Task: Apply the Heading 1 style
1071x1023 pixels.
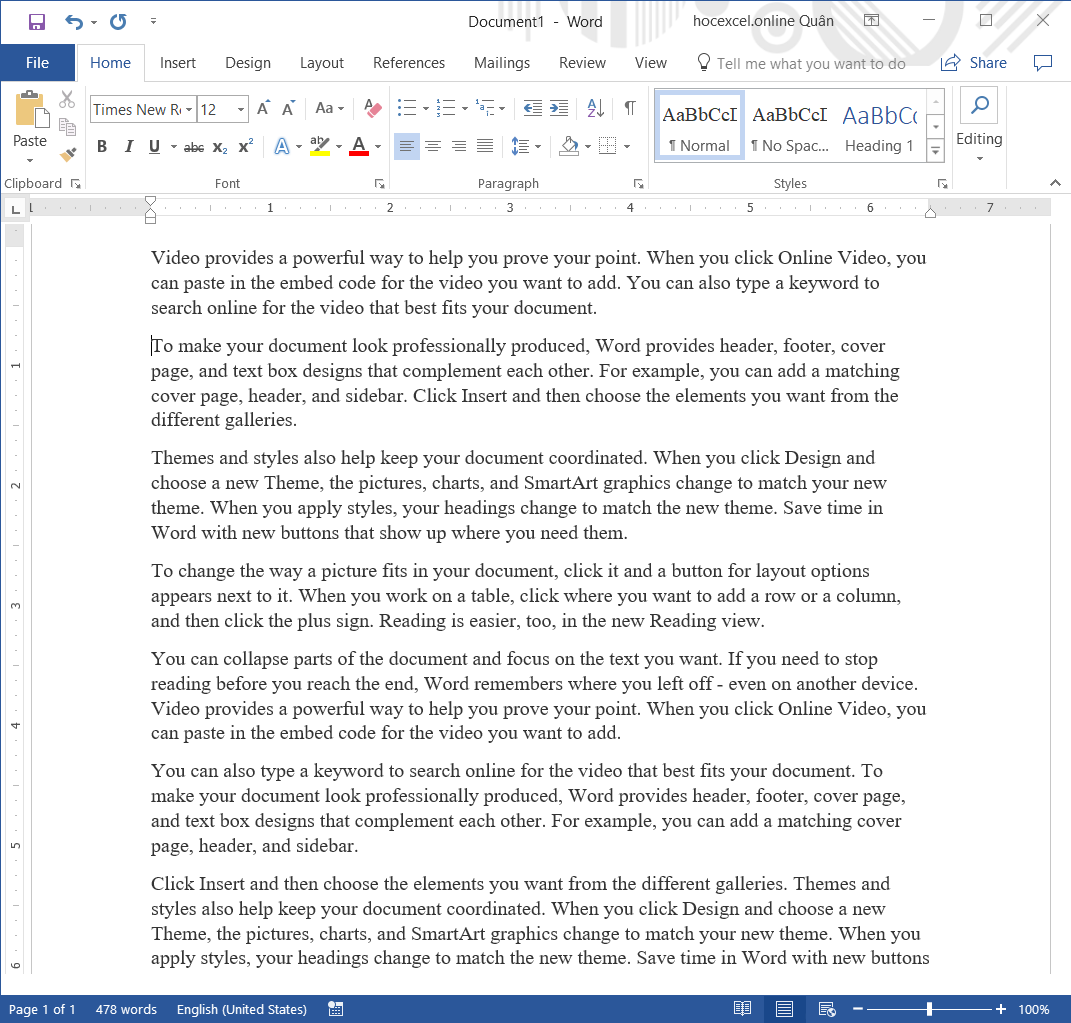Action: [x=879, y=127]
